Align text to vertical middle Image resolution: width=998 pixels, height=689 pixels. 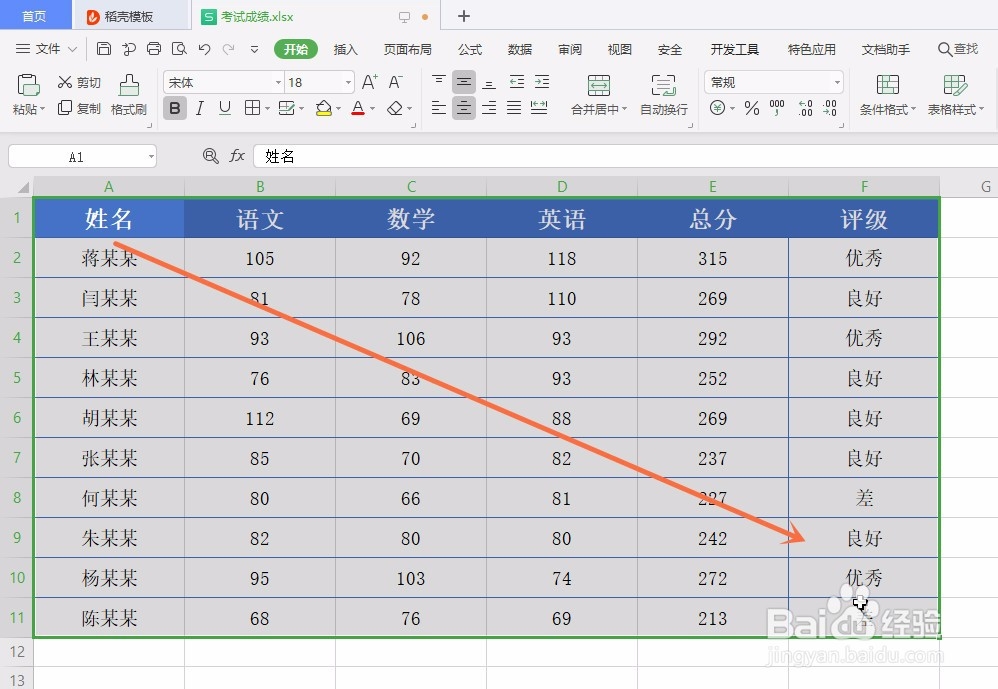[464, 82]
